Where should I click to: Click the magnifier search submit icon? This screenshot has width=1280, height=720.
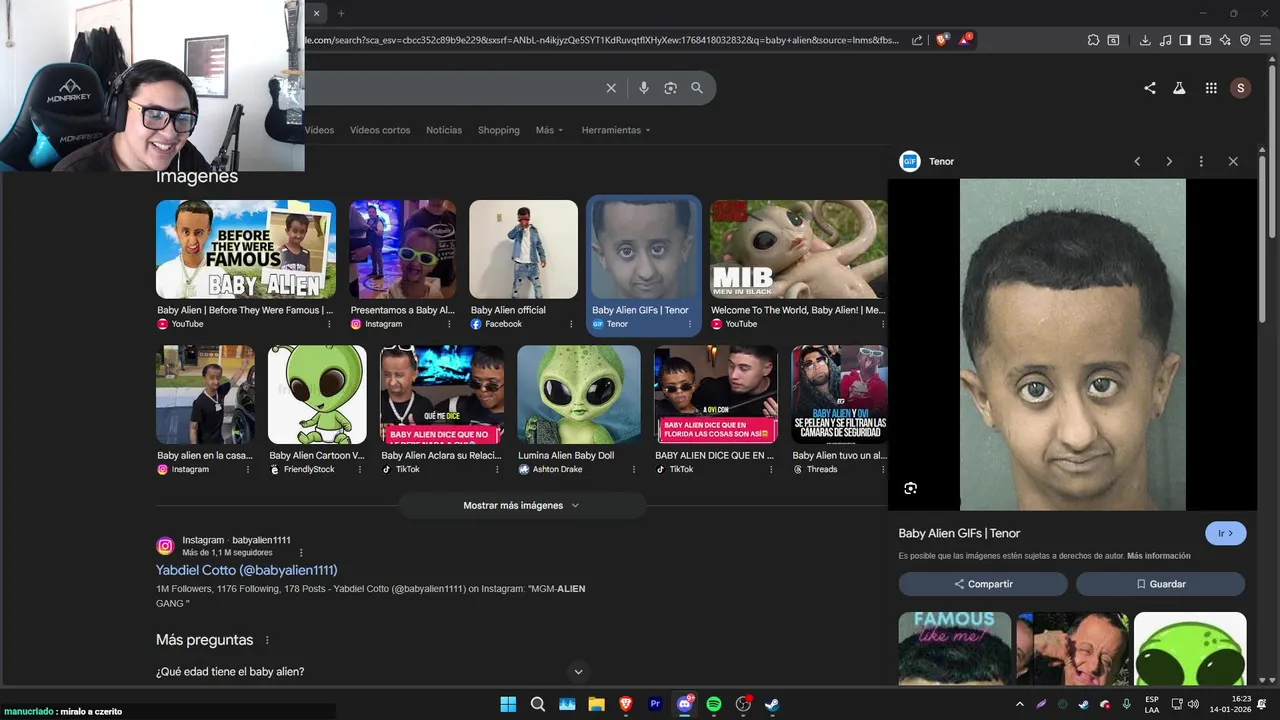(x=697, y=88)
